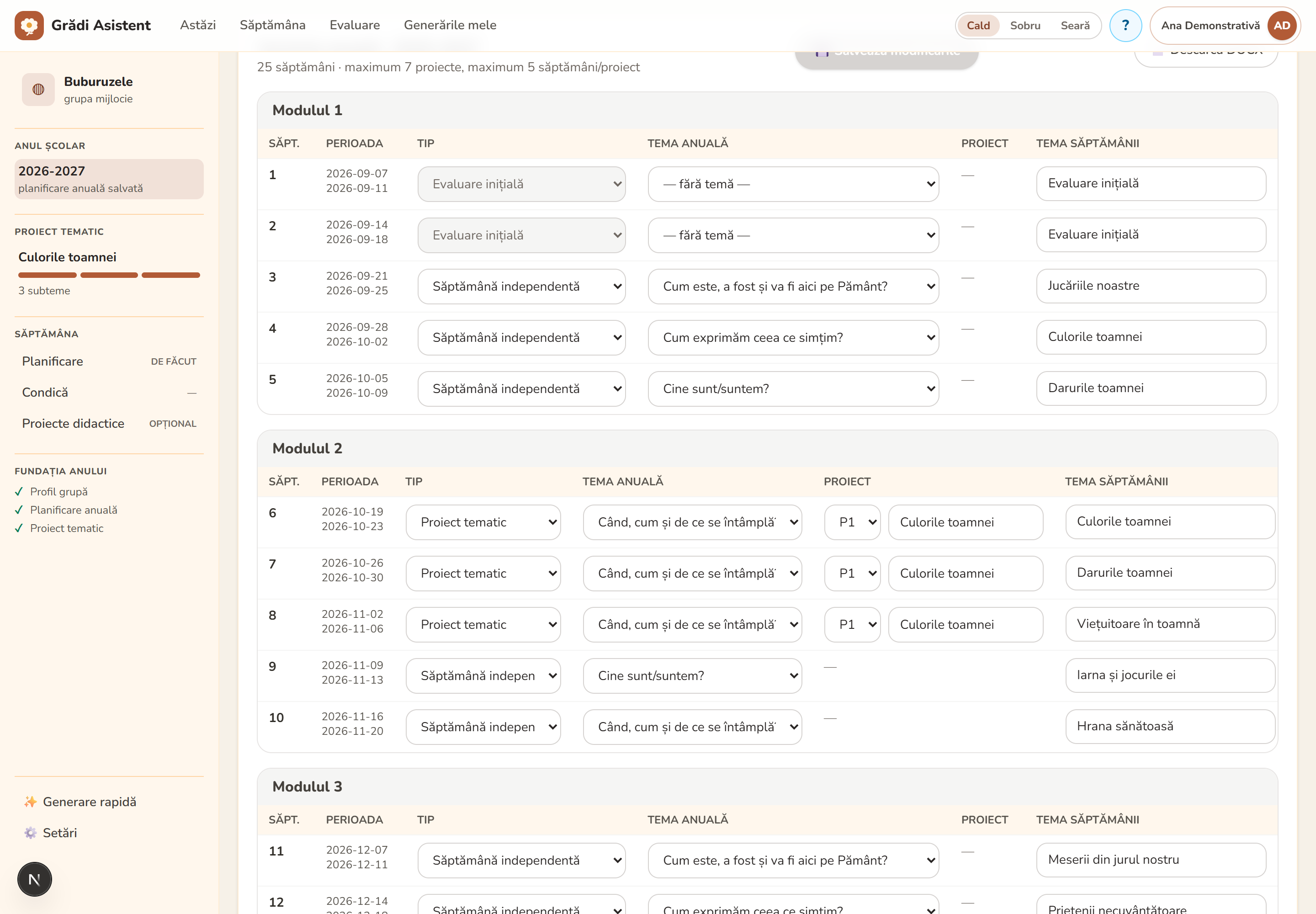Open the Astăzi tab
1316x914 pixels.
pyautogui.click(x=197, y=25)
